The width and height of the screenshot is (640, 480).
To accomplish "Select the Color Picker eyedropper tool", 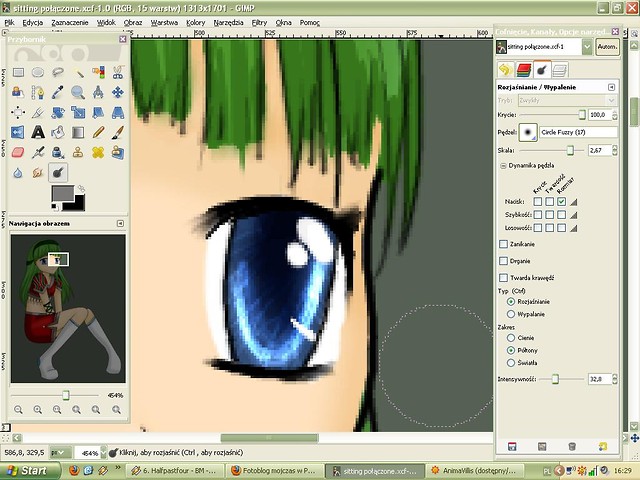I will point(58,93).
